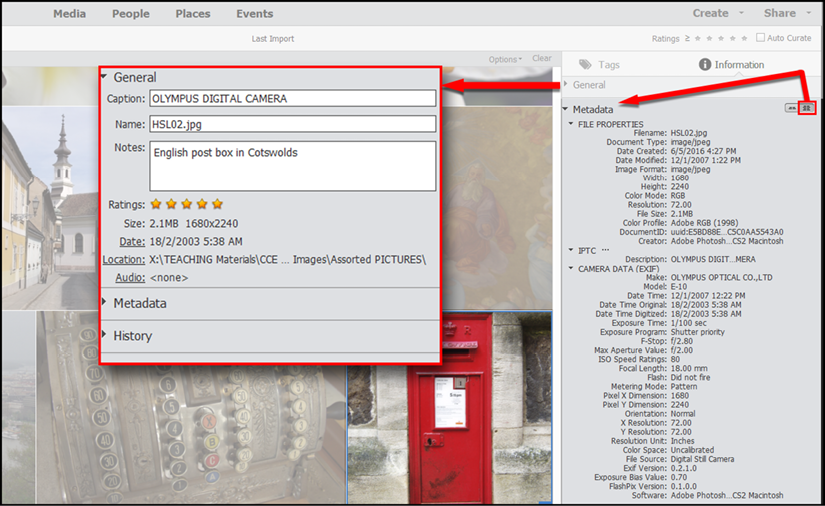Click Make value OLYMPUS OPTICAL CO.,LTD

coord(721,277)
